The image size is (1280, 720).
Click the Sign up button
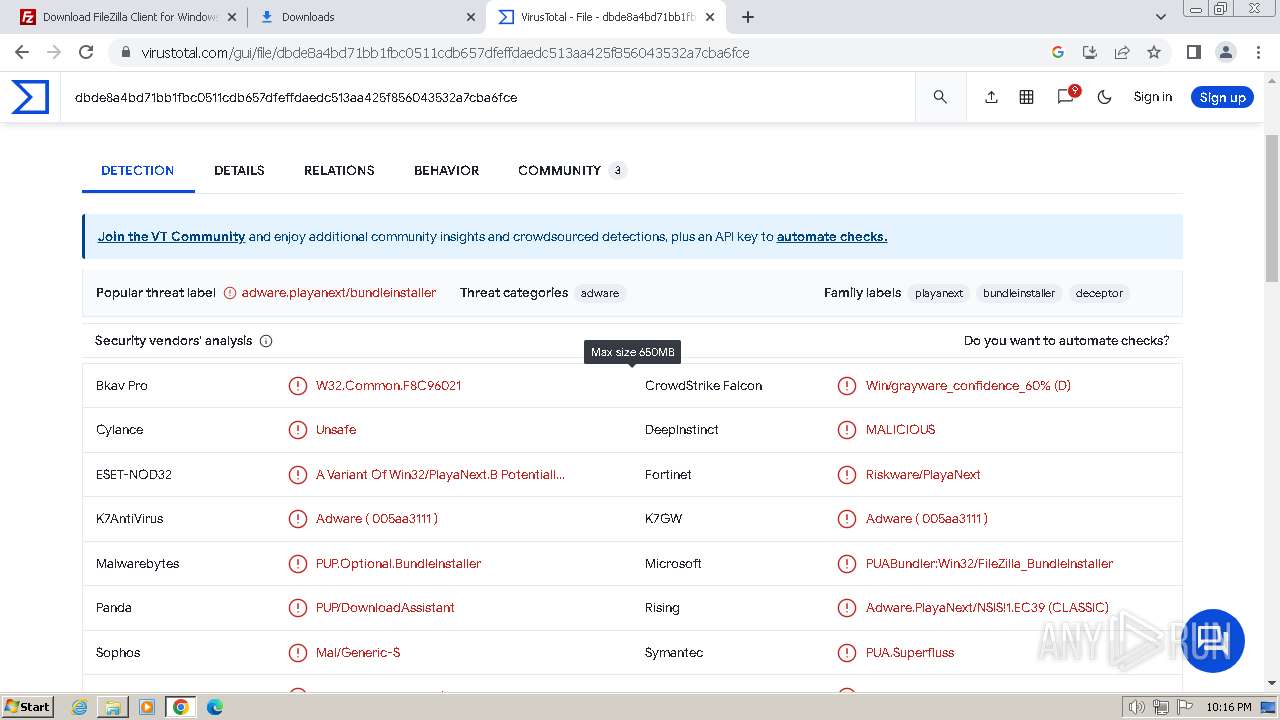point(1222,97)
